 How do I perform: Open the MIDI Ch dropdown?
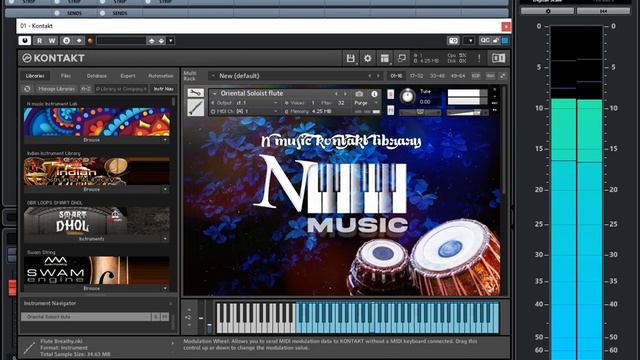(x=276, y=111)
